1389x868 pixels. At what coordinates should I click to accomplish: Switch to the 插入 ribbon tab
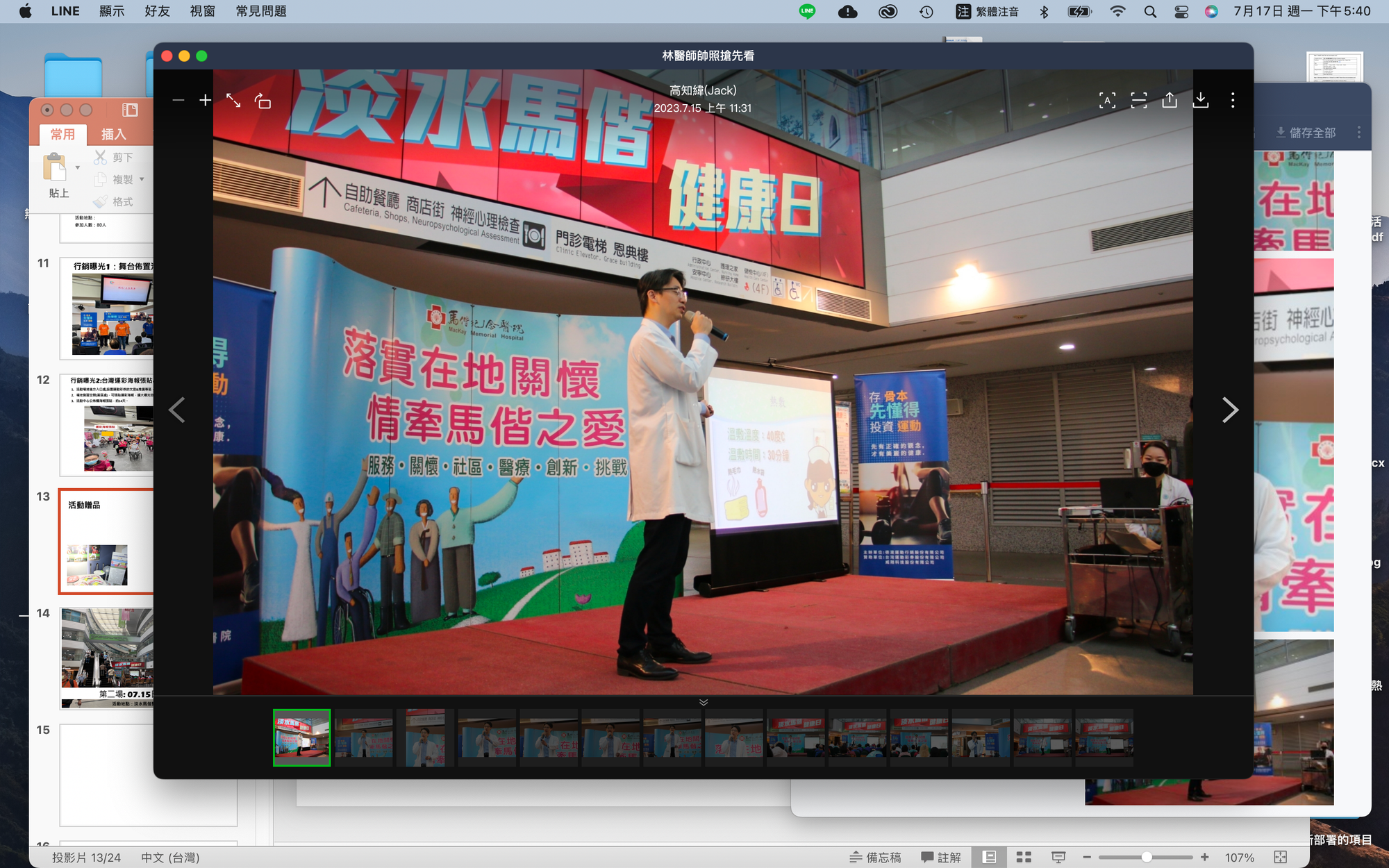click(113, 134)
